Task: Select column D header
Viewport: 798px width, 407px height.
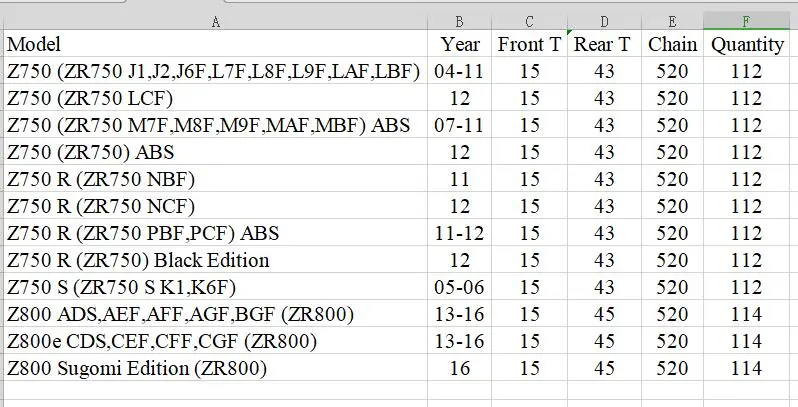Action: [x=604, y=21]
